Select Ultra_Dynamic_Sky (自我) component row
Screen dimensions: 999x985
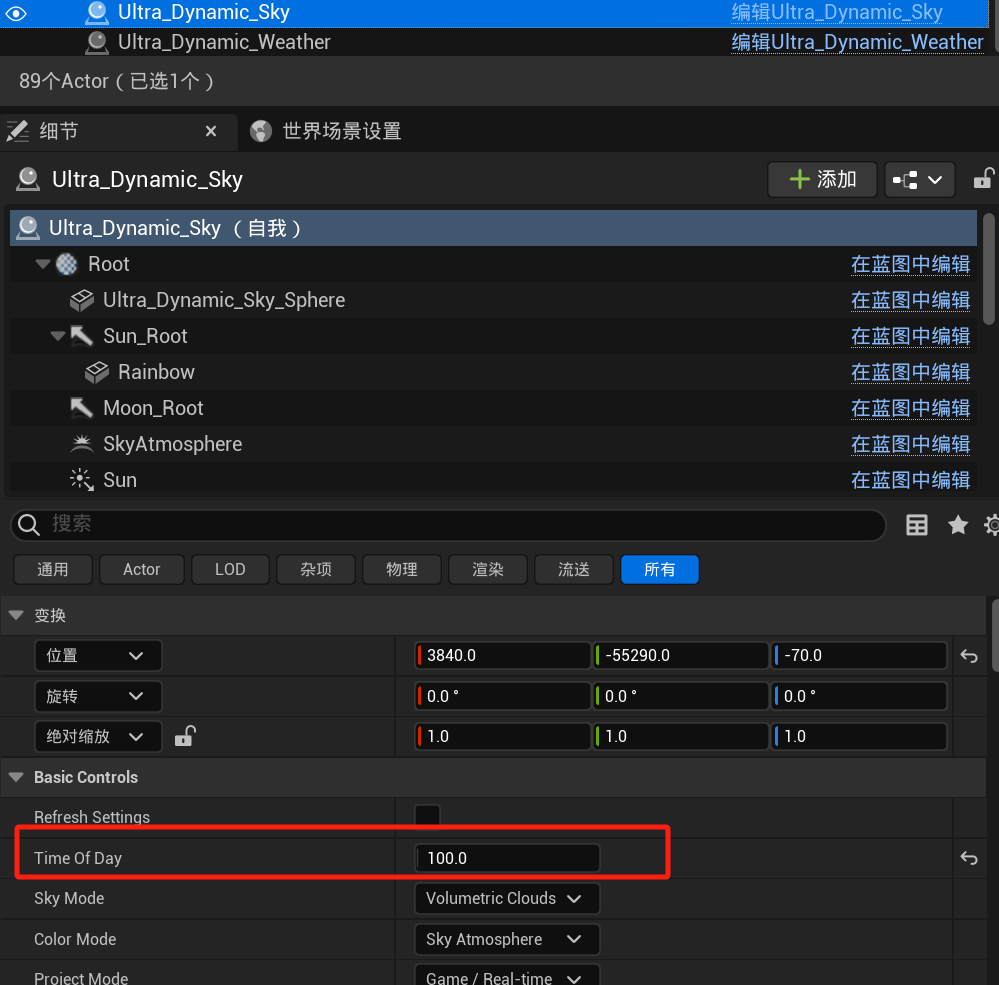[493, 228]
